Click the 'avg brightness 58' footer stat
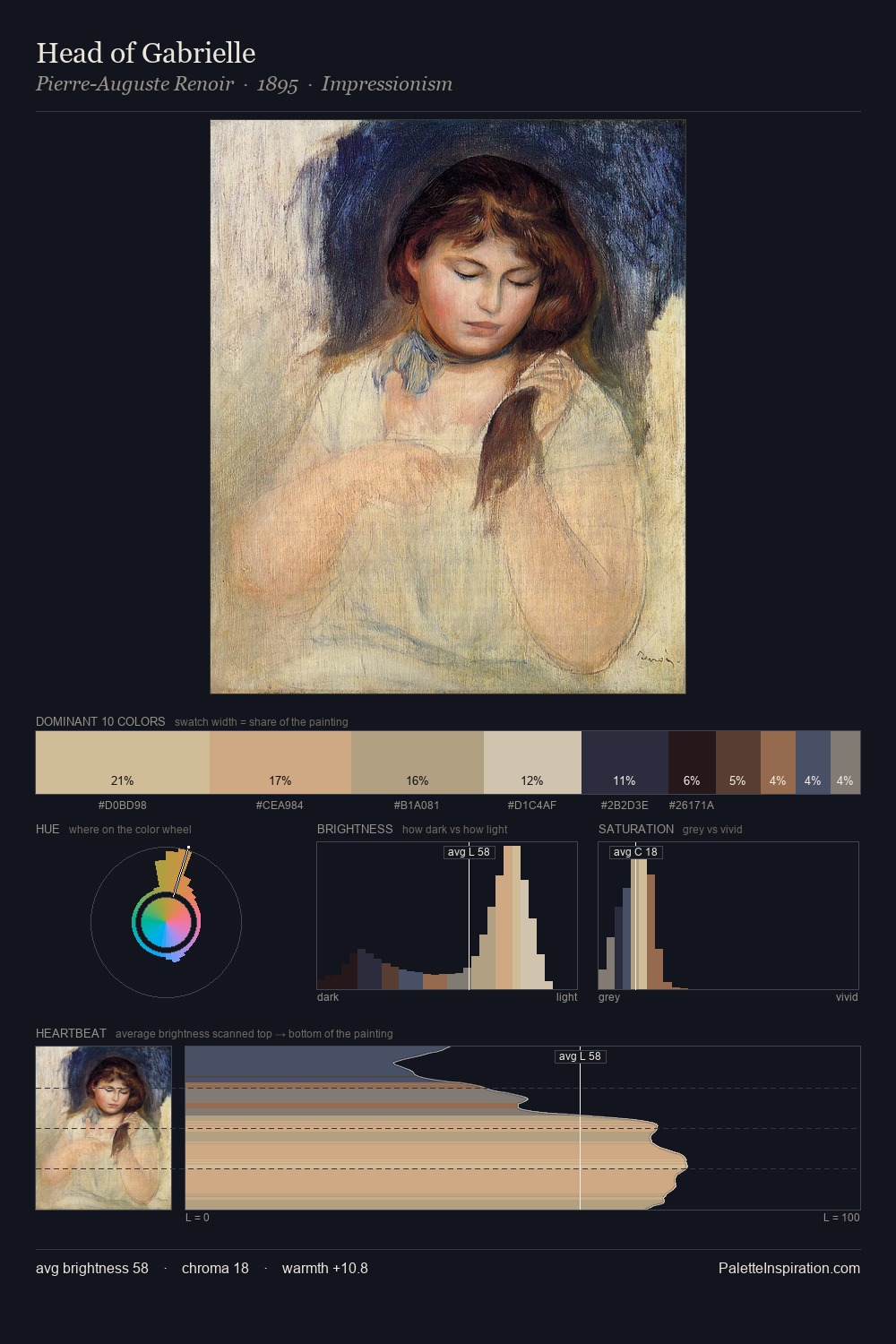Image resolution: width=896 pixels, height=1344 pixels. click(x=92, y=1268)
